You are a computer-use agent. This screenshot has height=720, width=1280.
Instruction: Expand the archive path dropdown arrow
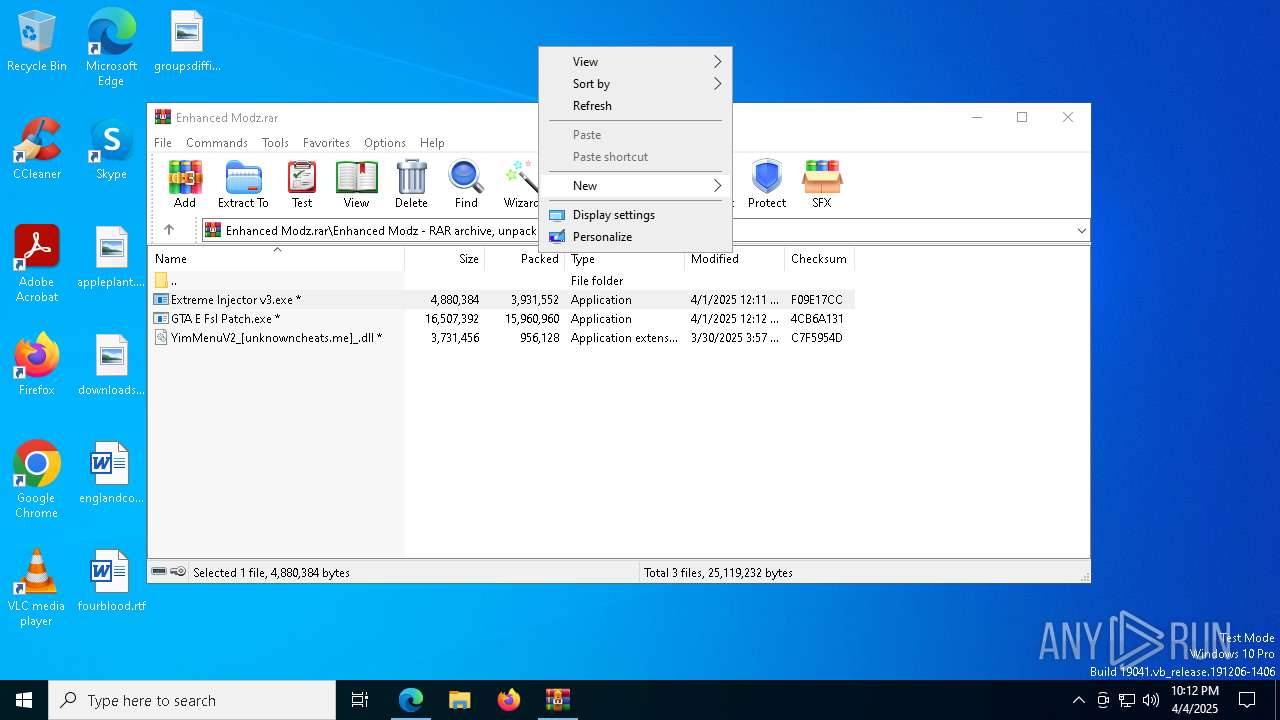[x=1081, y=231]
